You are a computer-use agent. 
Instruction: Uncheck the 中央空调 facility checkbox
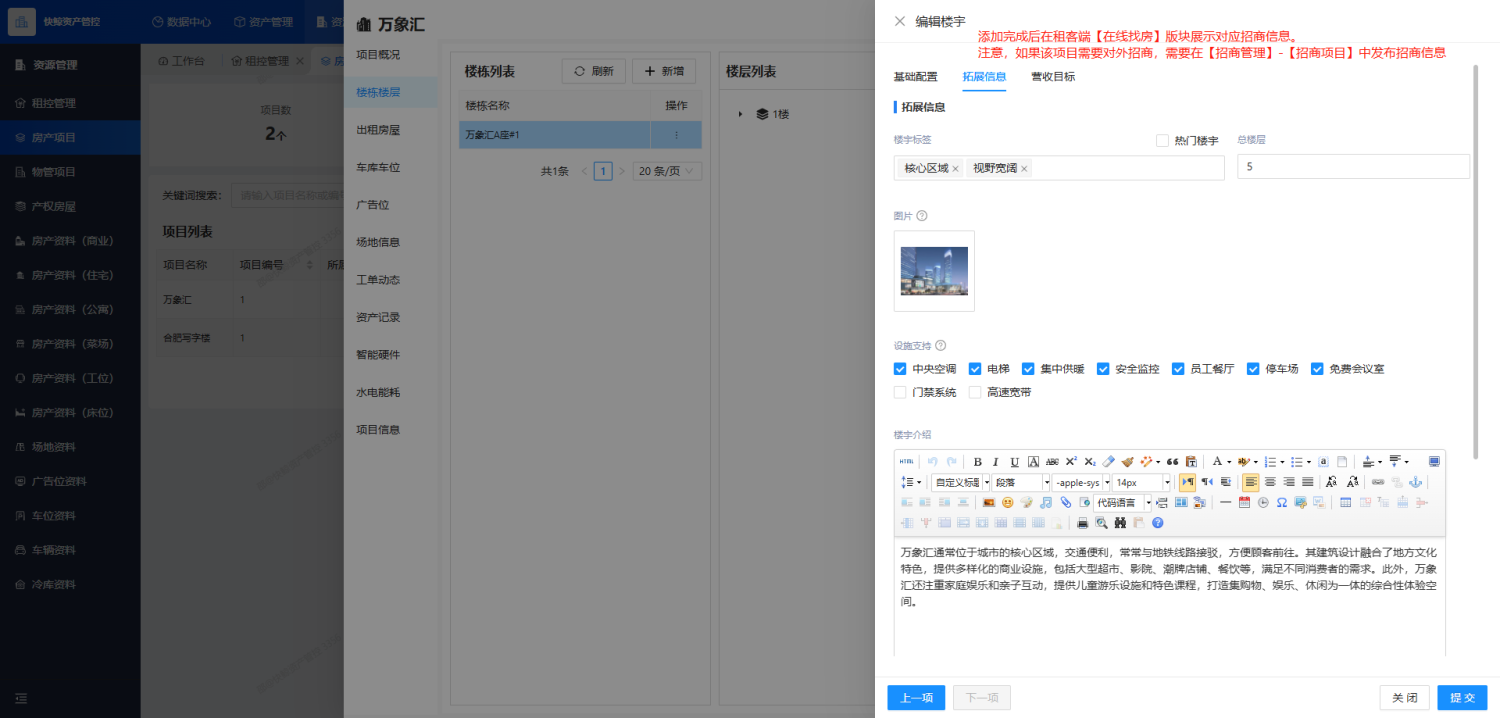[900, 369]
